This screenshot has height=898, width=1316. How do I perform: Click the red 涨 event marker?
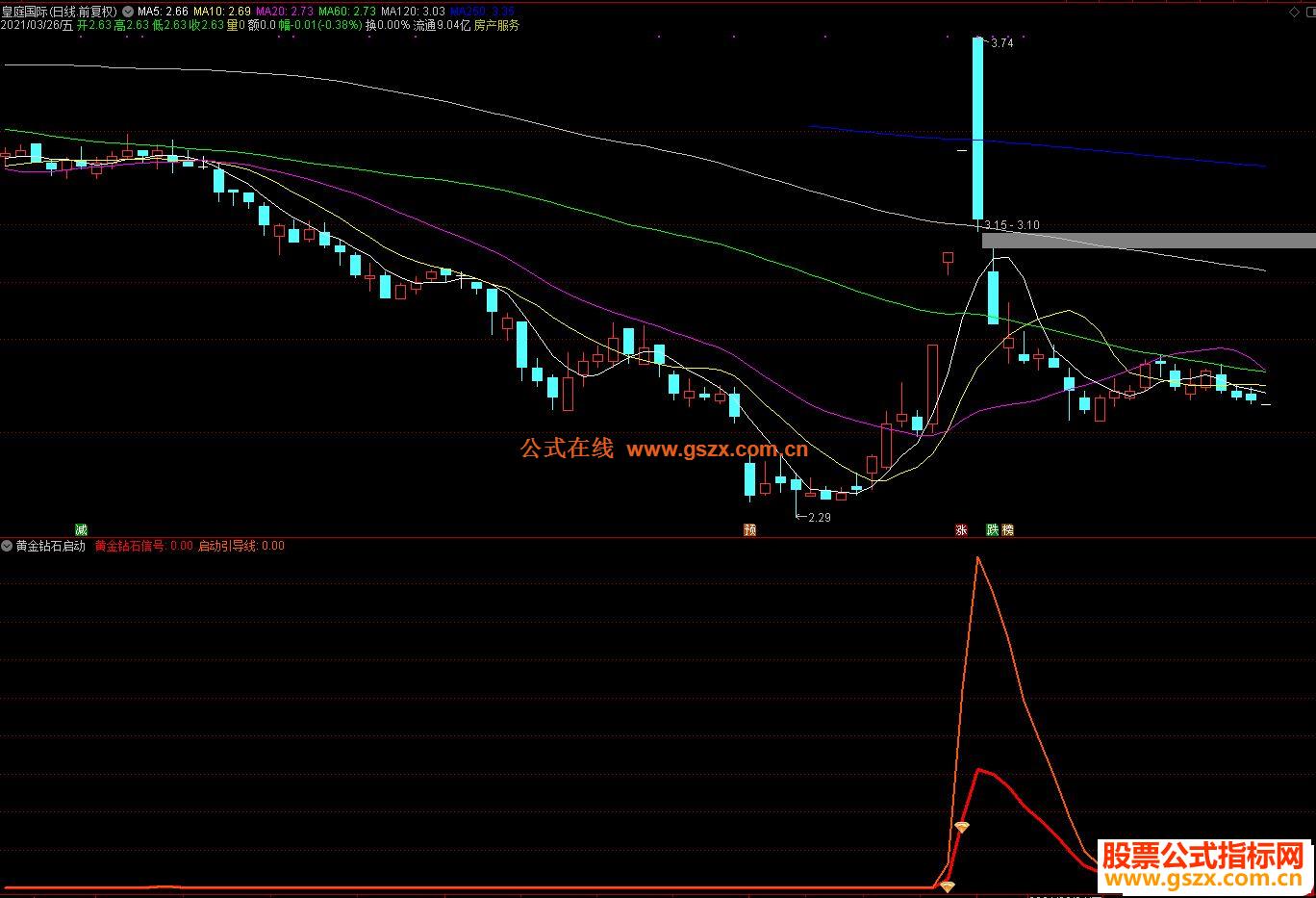pos(961,529)
